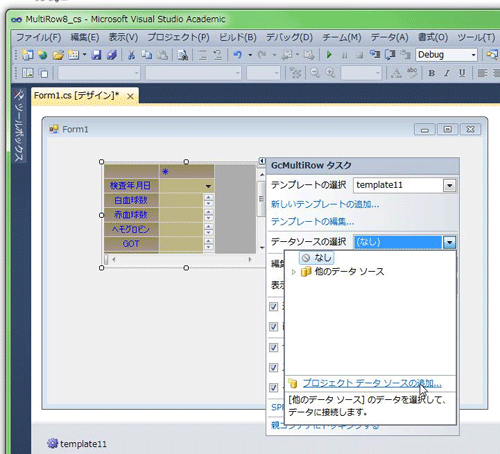The image size is (500, 454).
Task: Toggle the first checkbox in GcMultiRow tasks
Action: coord(274,306)
